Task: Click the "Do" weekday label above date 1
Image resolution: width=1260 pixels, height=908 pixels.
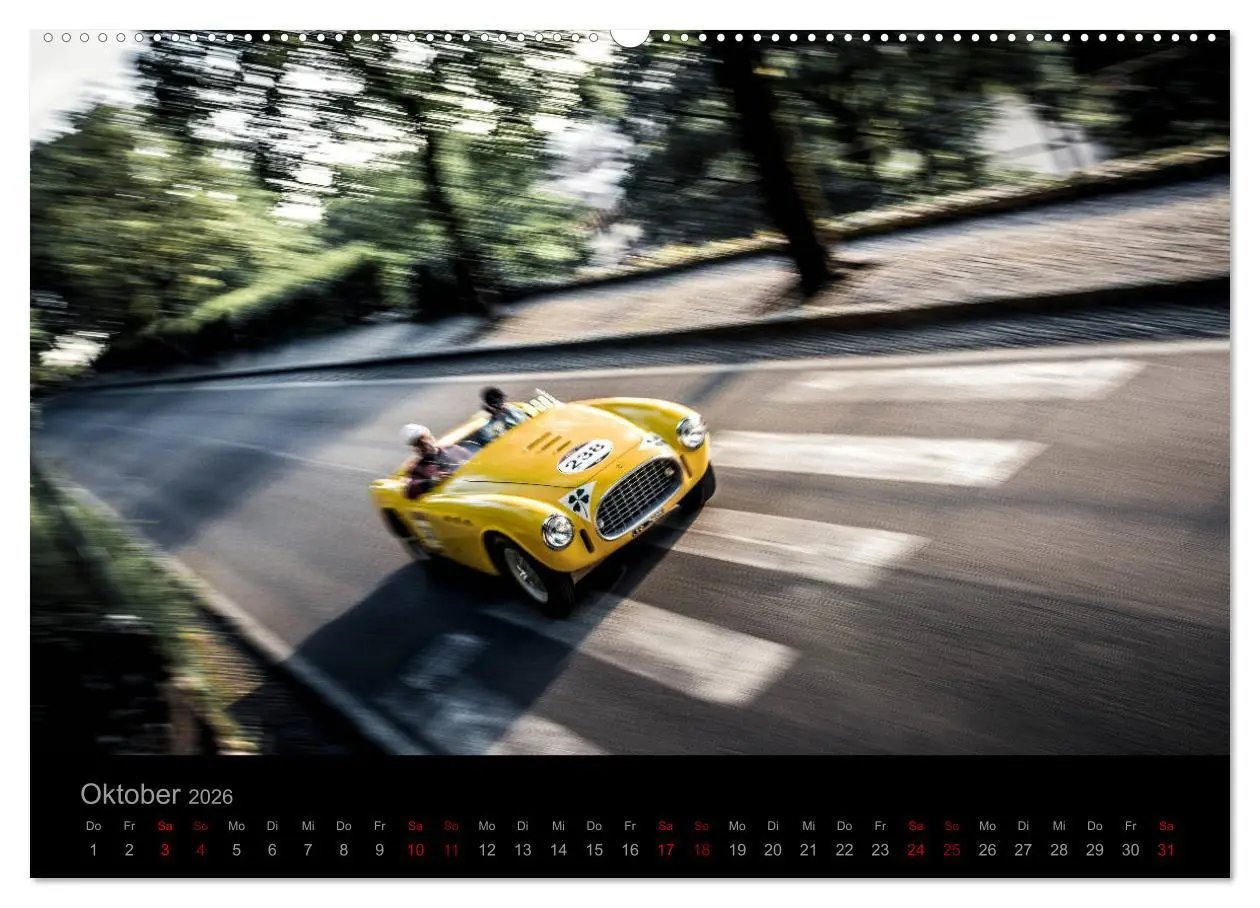Action: click(x=94, y=826)
